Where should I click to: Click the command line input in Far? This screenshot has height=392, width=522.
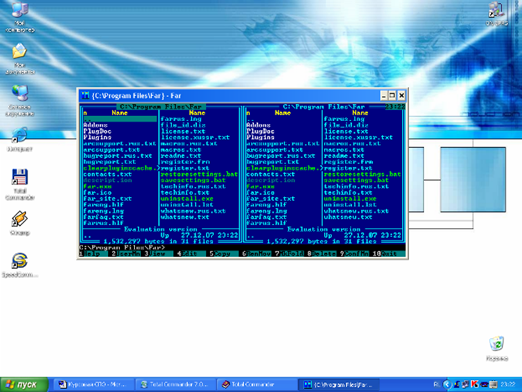coord(242,247)
